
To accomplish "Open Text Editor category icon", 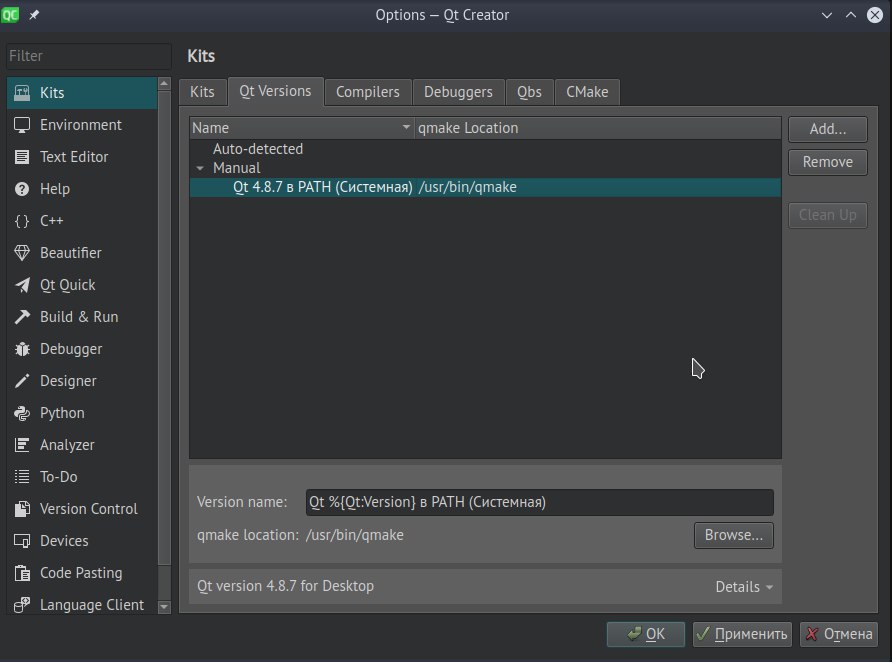I will coord(22,157).
